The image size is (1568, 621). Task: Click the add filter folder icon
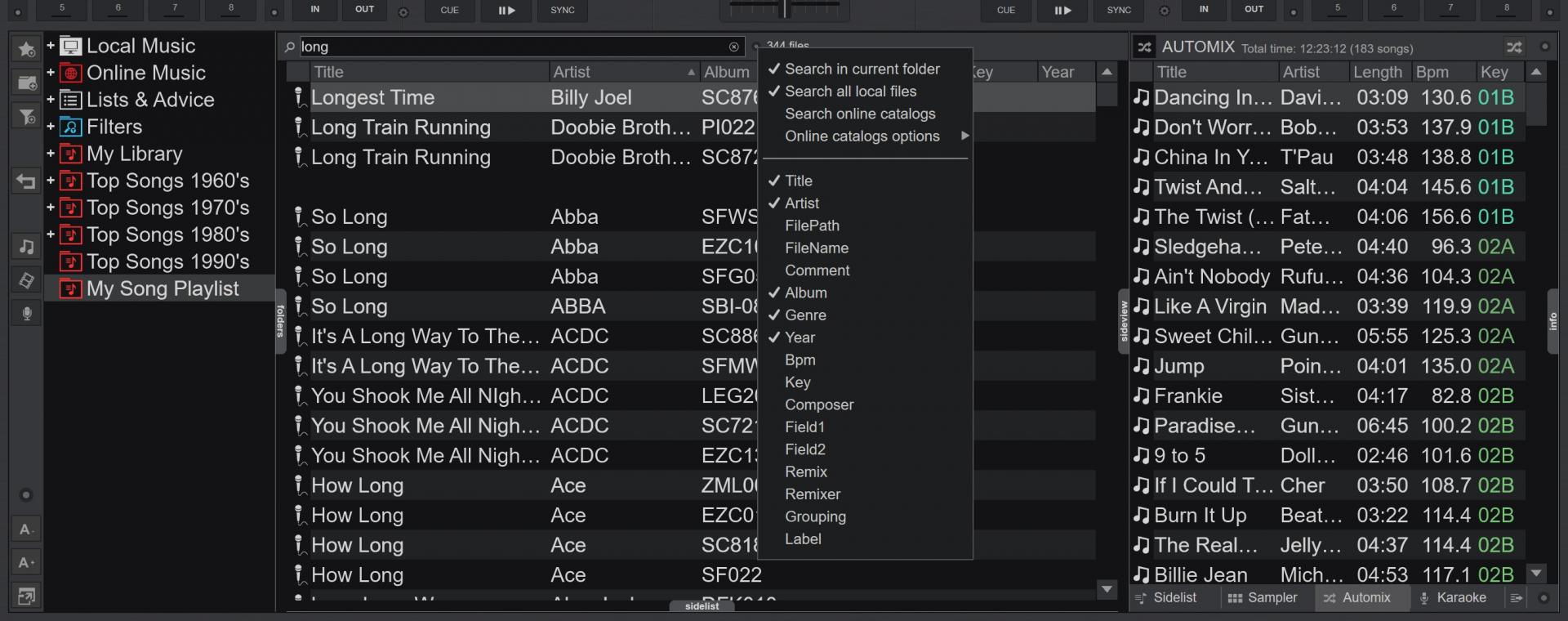(x=26, y=117)
